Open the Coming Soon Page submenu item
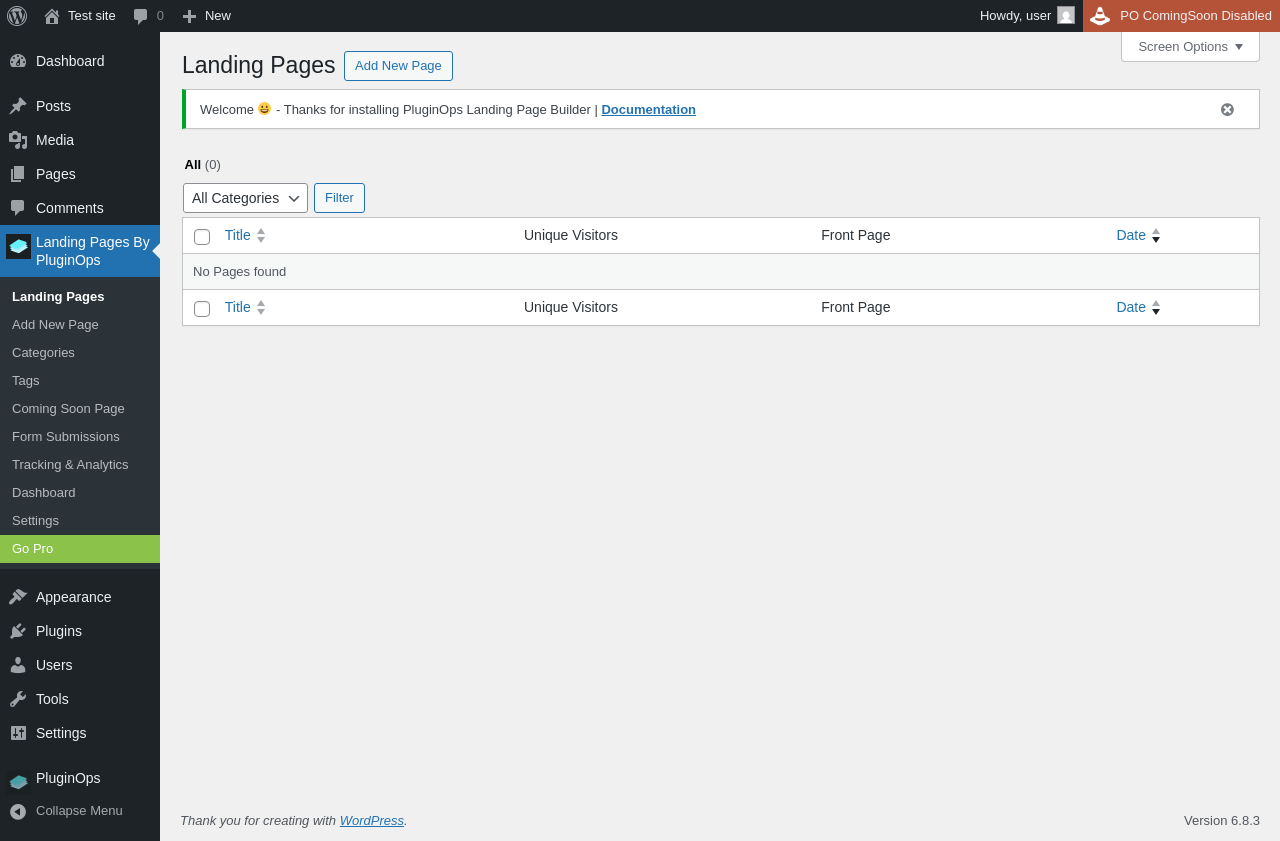The width and height of the screenshot is (1280, 841). click(68, 408)
